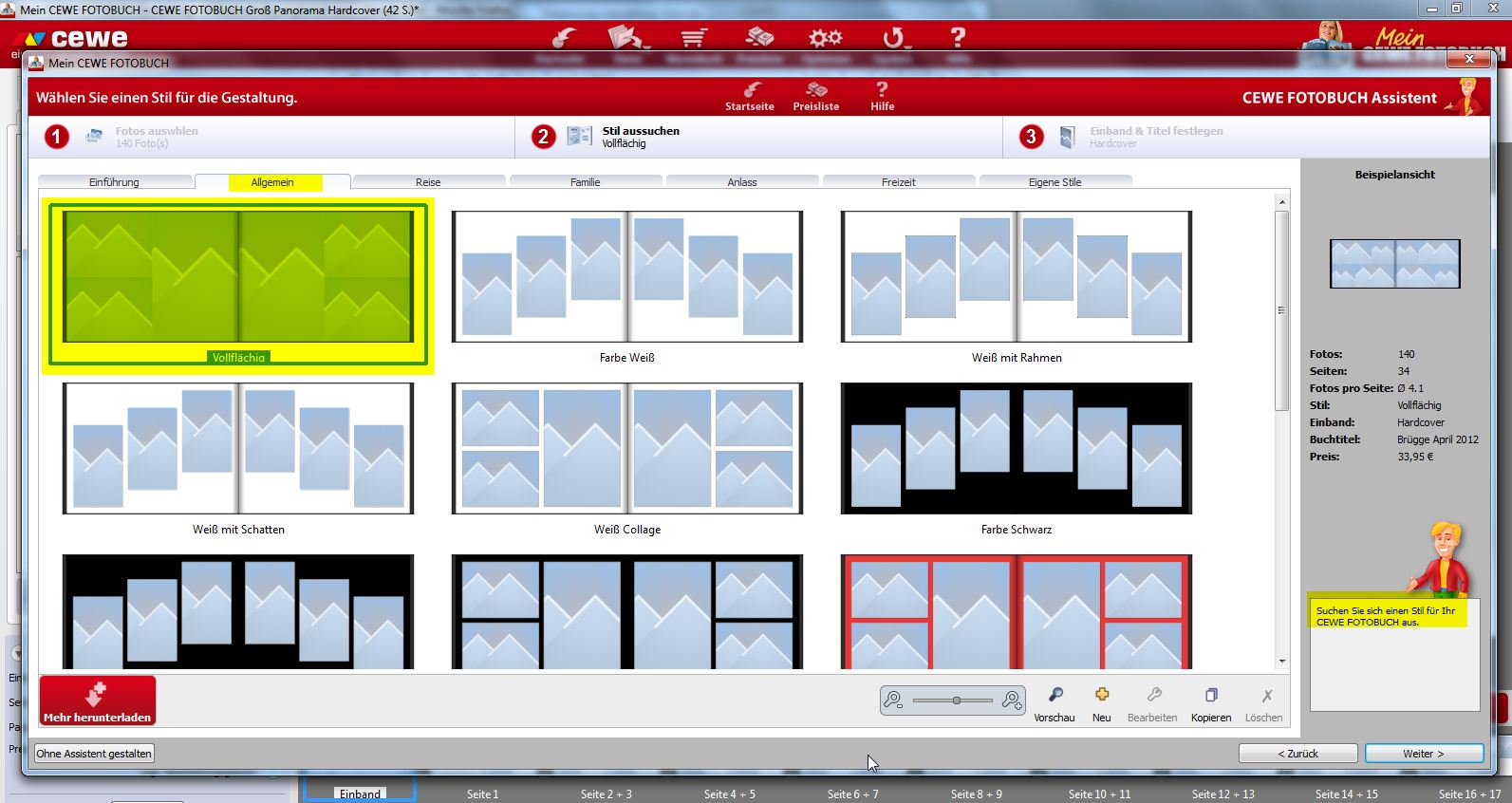Open the Familie tab
The image size is (1512, 803).
click(x=585, y=181)
